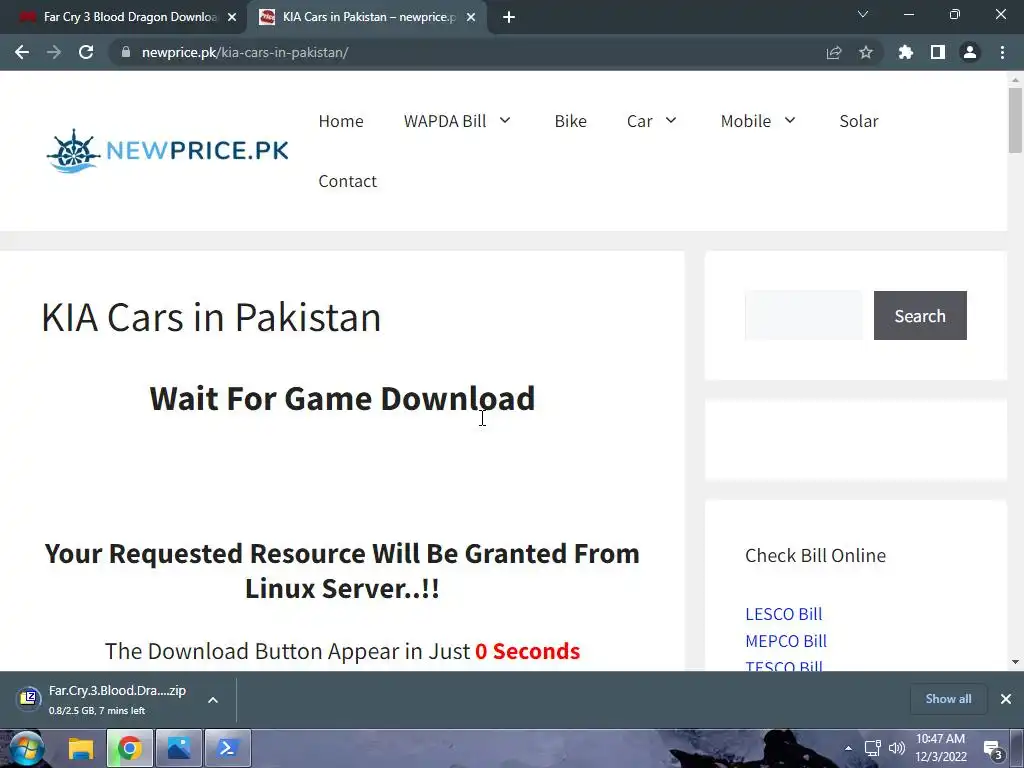Viewport: 1024px width, 768px height.
Task: View site info via lock icon
Action: (126, 52)
